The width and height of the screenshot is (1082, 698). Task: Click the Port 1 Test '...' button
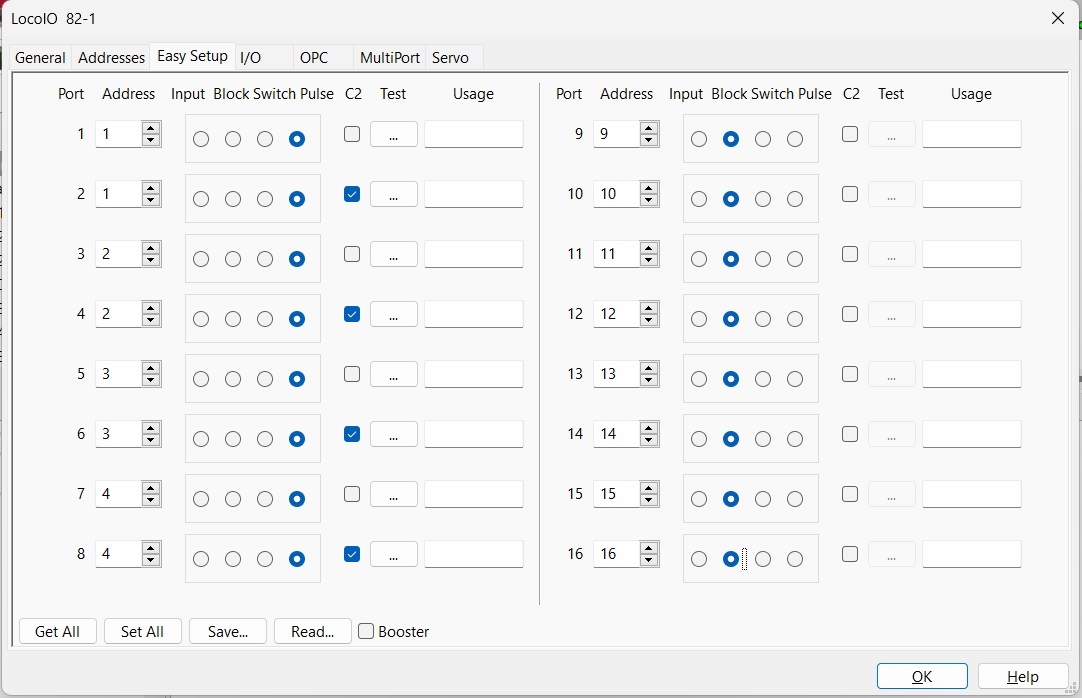coord(394,135)
